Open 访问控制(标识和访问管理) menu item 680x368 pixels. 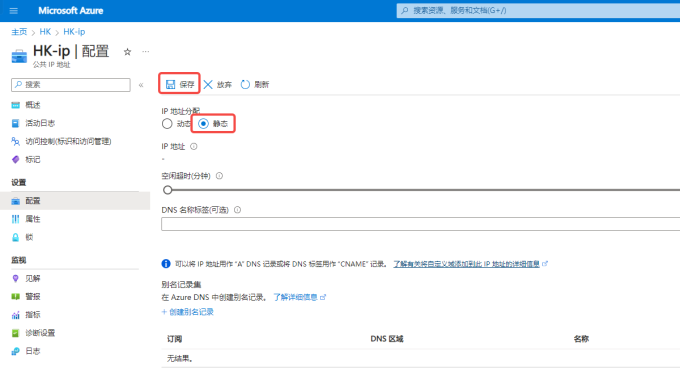click(68, 141)
